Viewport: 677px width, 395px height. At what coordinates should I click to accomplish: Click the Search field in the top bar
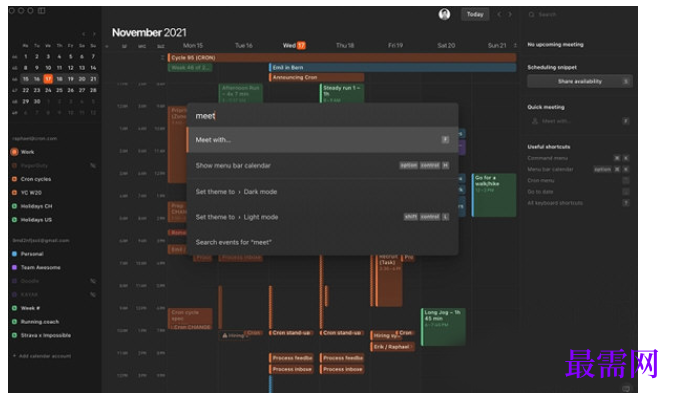click(579, 14)
